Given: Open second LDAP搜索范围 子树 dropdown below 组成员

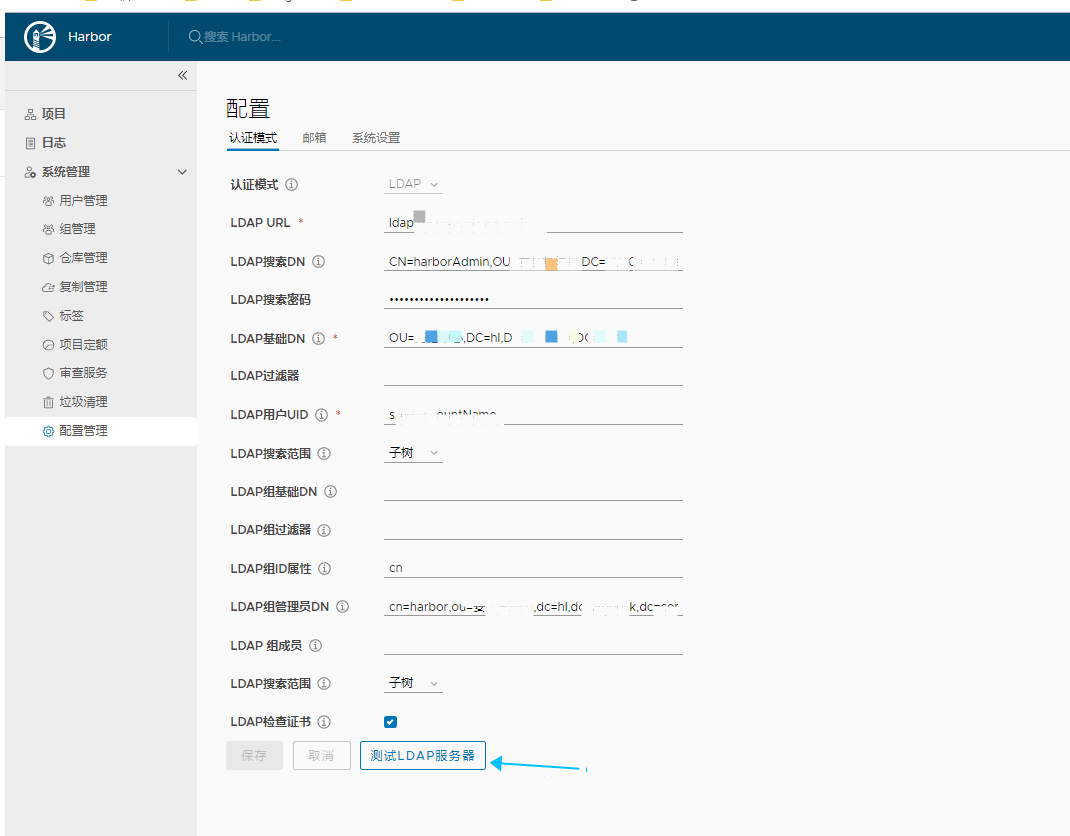Looking at the screenshot, I should tap(413, 683).
